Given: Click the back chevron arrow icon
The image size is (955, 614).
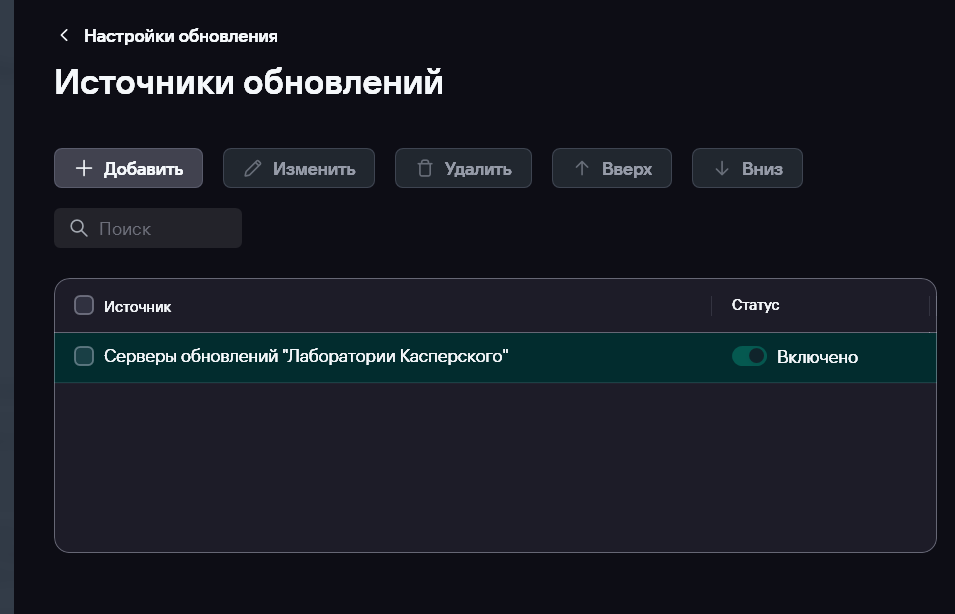Looking at the screenshot, I should click(x=64, y=36).
